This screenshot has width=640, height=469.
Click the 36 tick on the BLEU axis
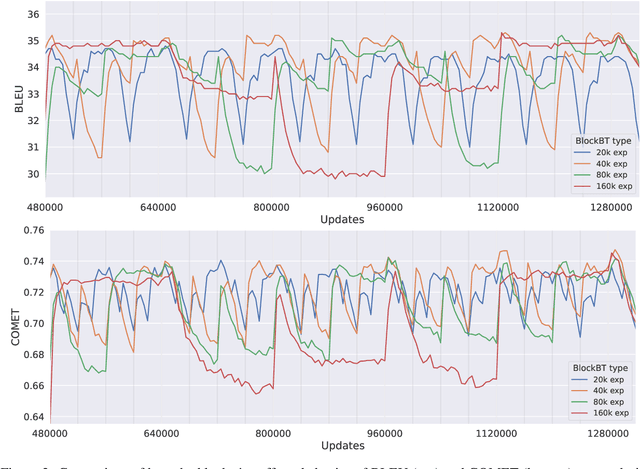pos(34,15)
